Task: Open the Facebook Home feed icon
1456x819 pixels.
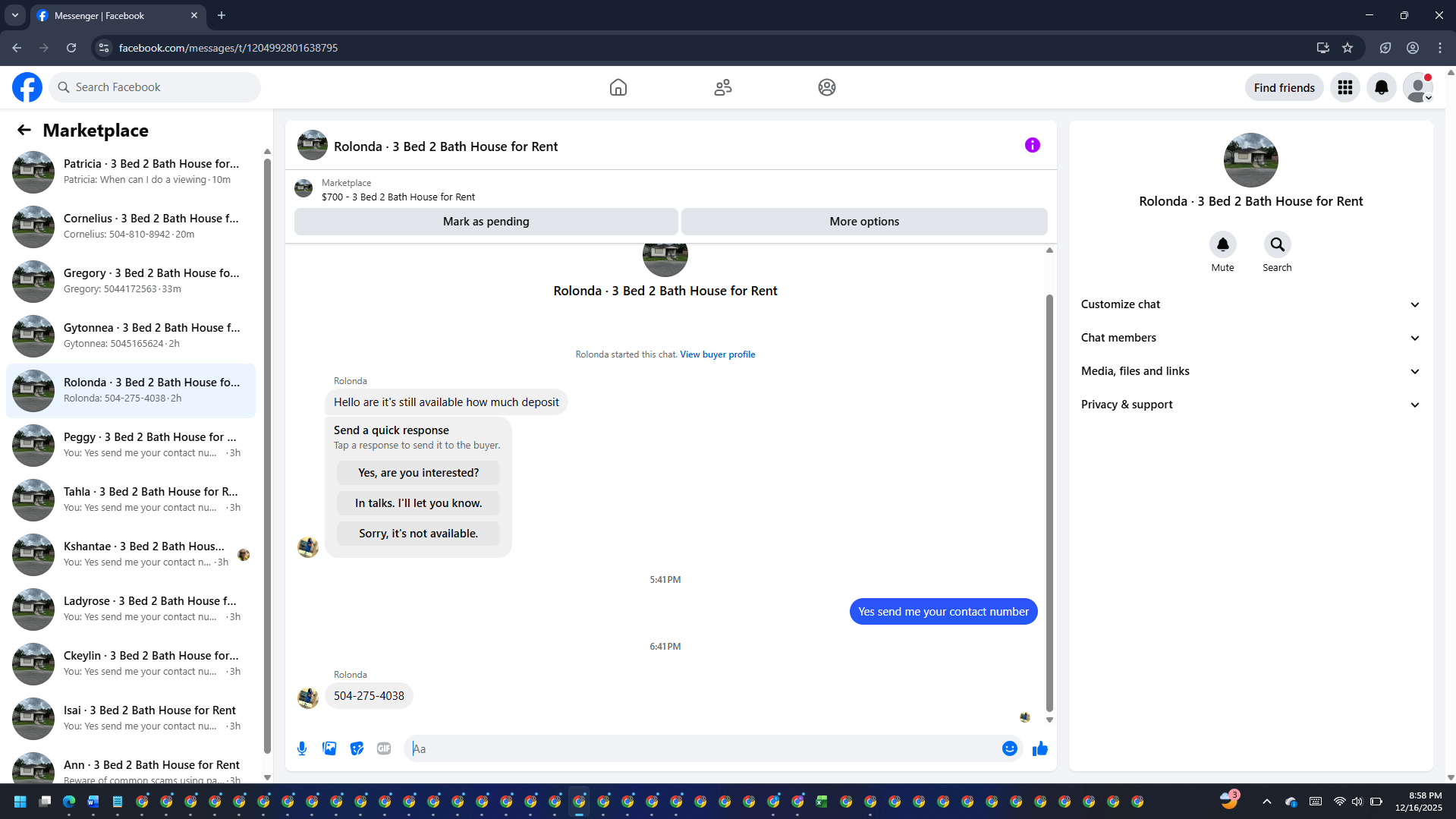Action: 618,87
